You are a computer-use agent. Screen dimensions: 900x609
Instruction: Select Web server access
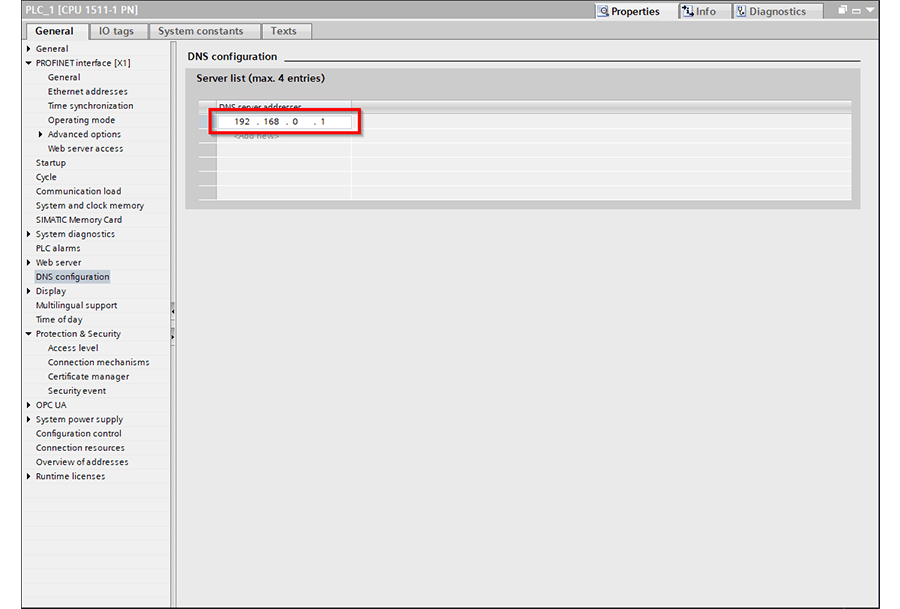[x=85, y=149]
